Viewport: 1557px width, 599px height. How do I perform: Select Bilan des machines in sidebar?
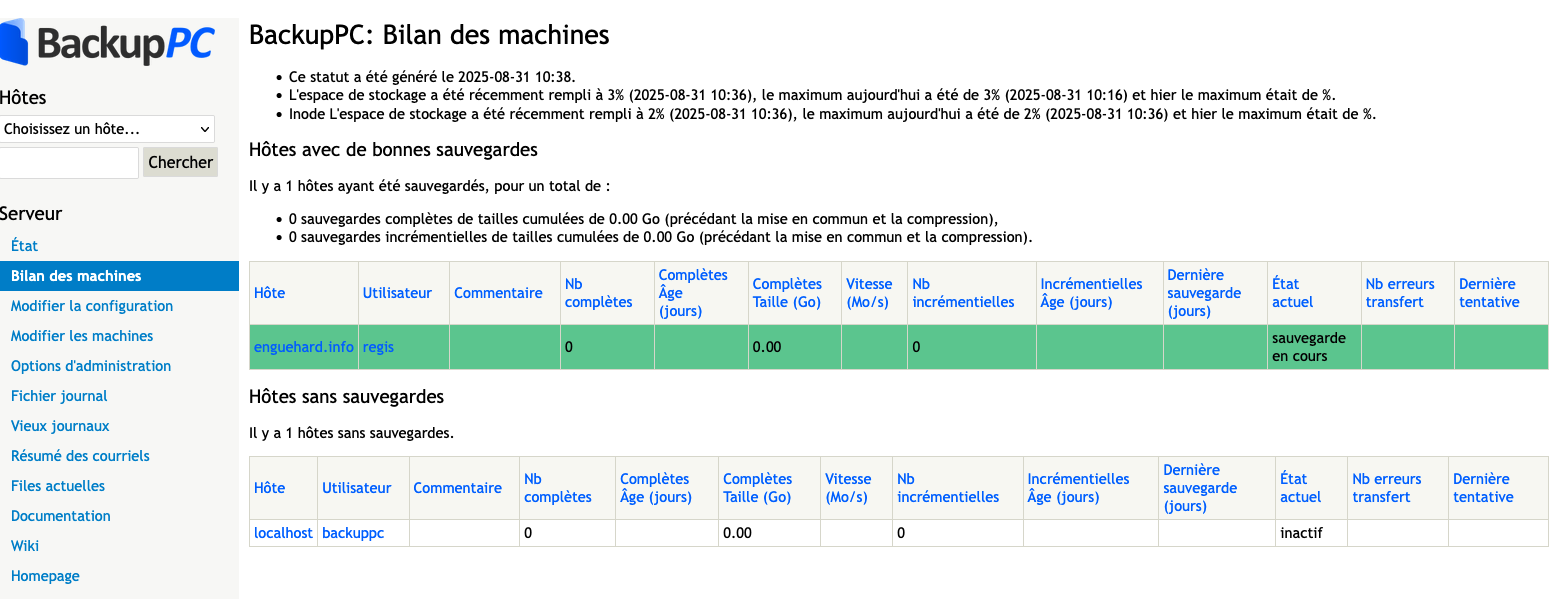point(76,276)
